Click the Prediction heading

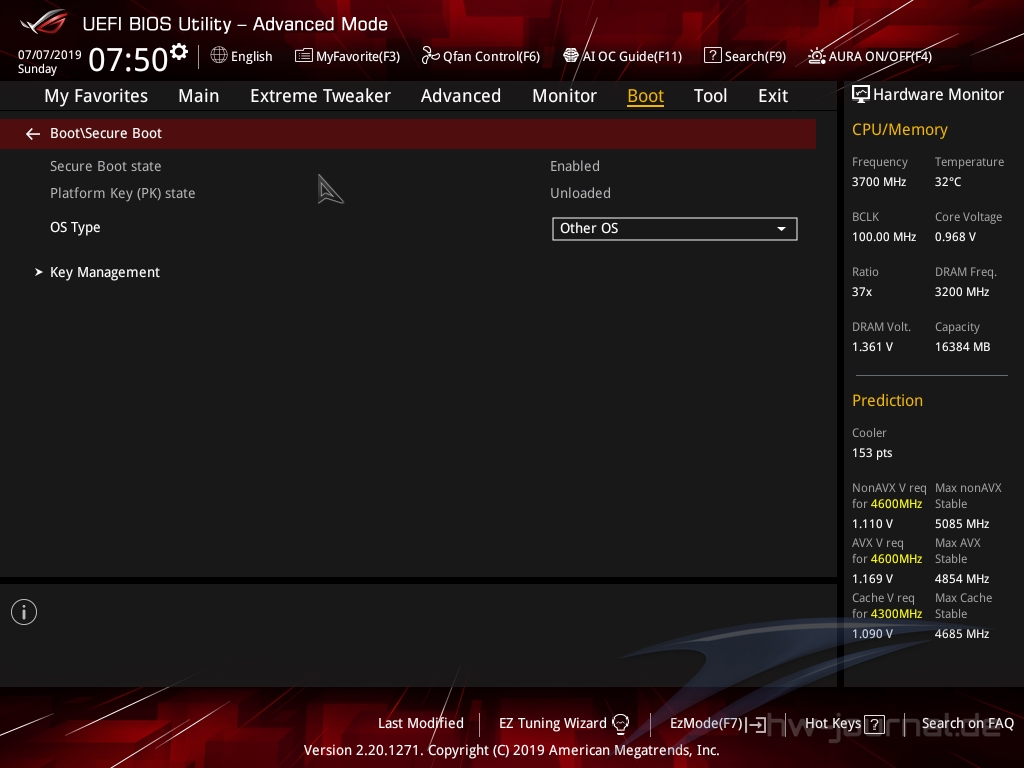[887, 400]
